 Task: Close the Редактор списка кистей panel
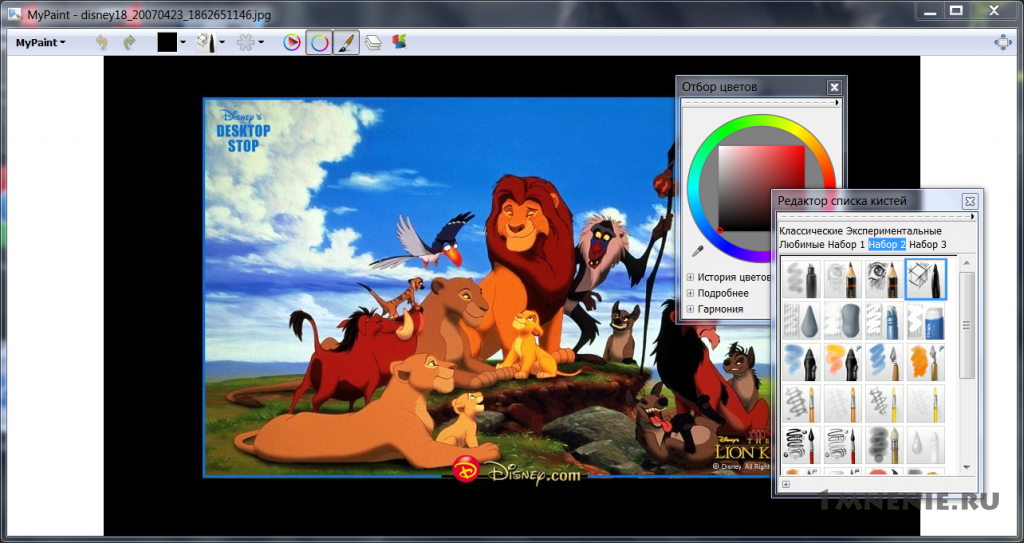pyautogui.click(x=970, y=201)
